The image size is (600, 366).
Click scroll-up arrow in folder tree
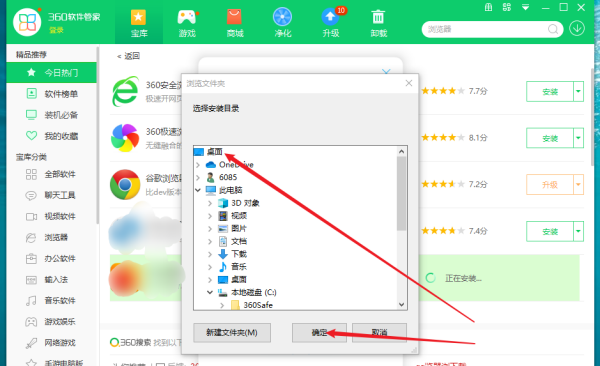[401, 152]
